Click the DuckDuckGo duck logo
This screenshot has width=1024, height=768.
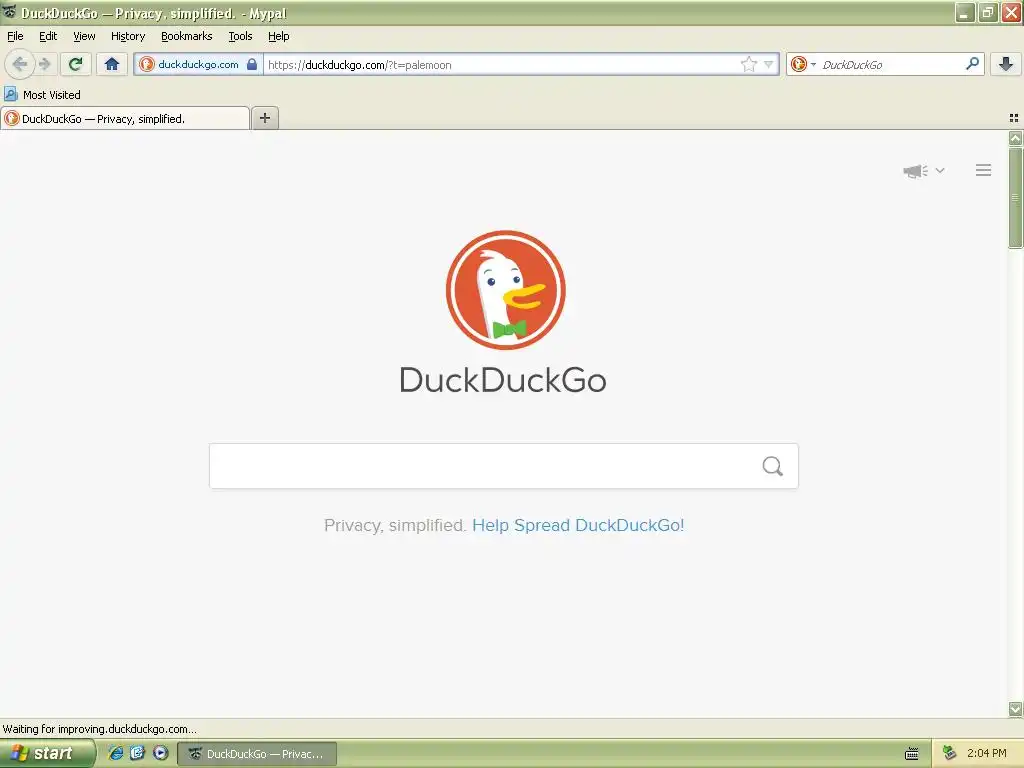coord(505,289)
